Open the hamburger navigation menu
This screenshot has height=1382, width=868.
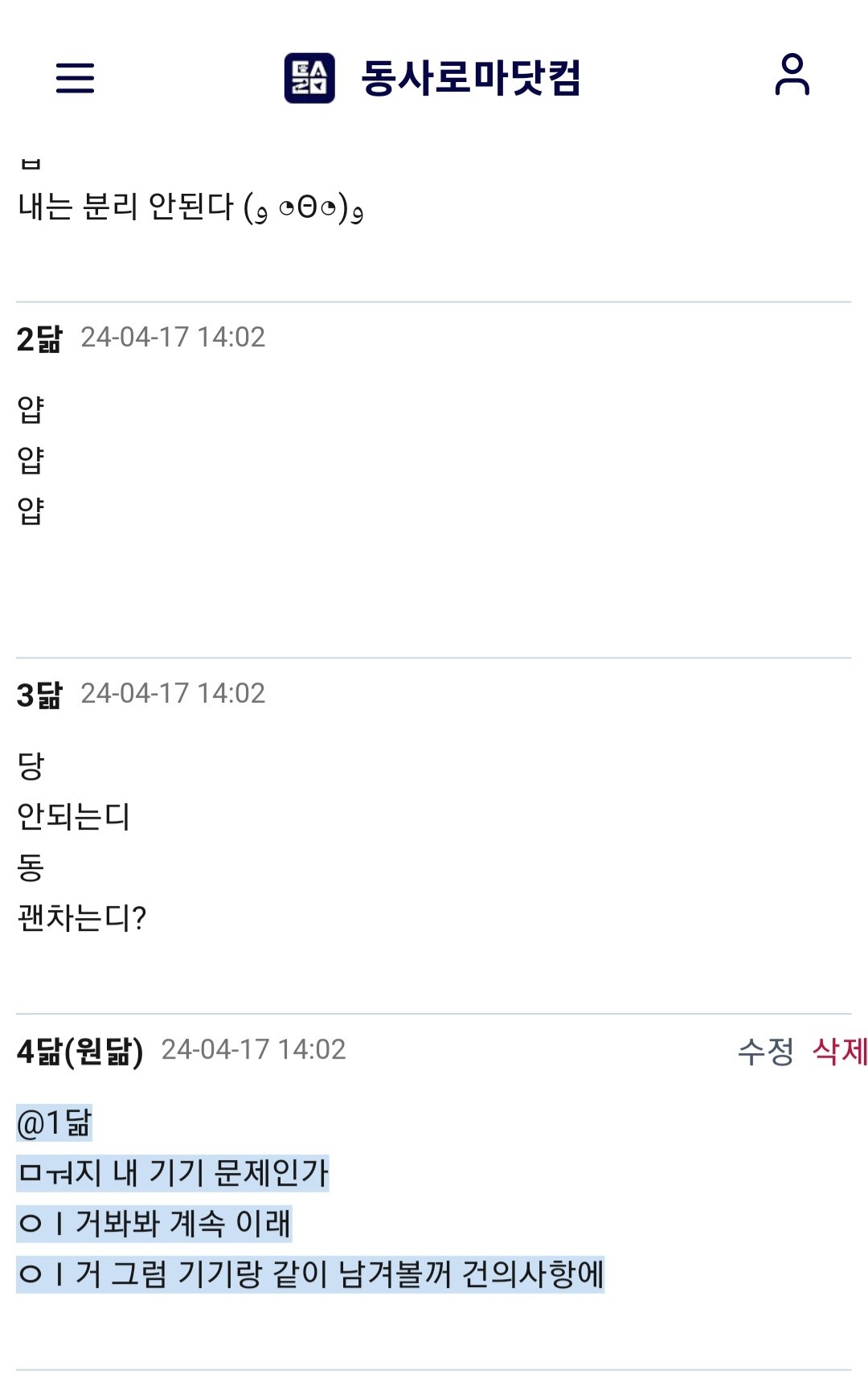(x=75, y=78)
